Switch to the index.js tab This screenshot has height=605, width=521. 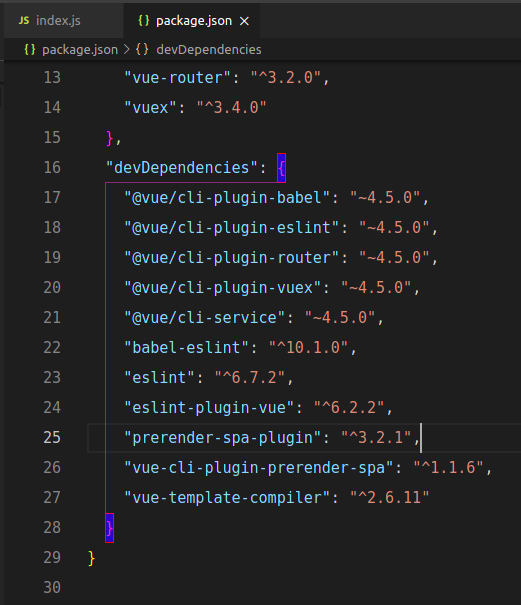(x=63, y=20)
